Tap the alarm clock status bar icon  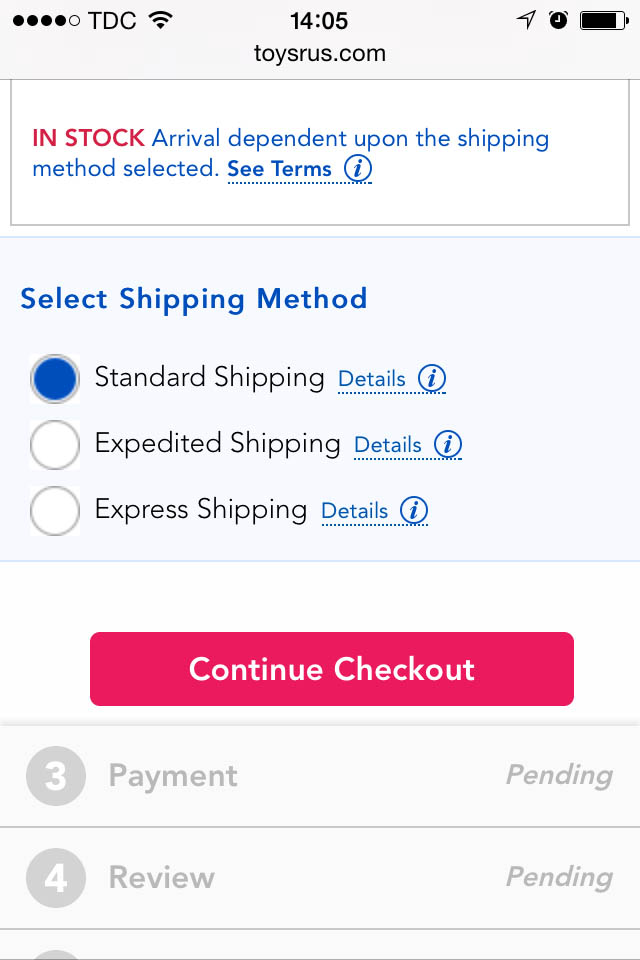[x=559, y=20]
